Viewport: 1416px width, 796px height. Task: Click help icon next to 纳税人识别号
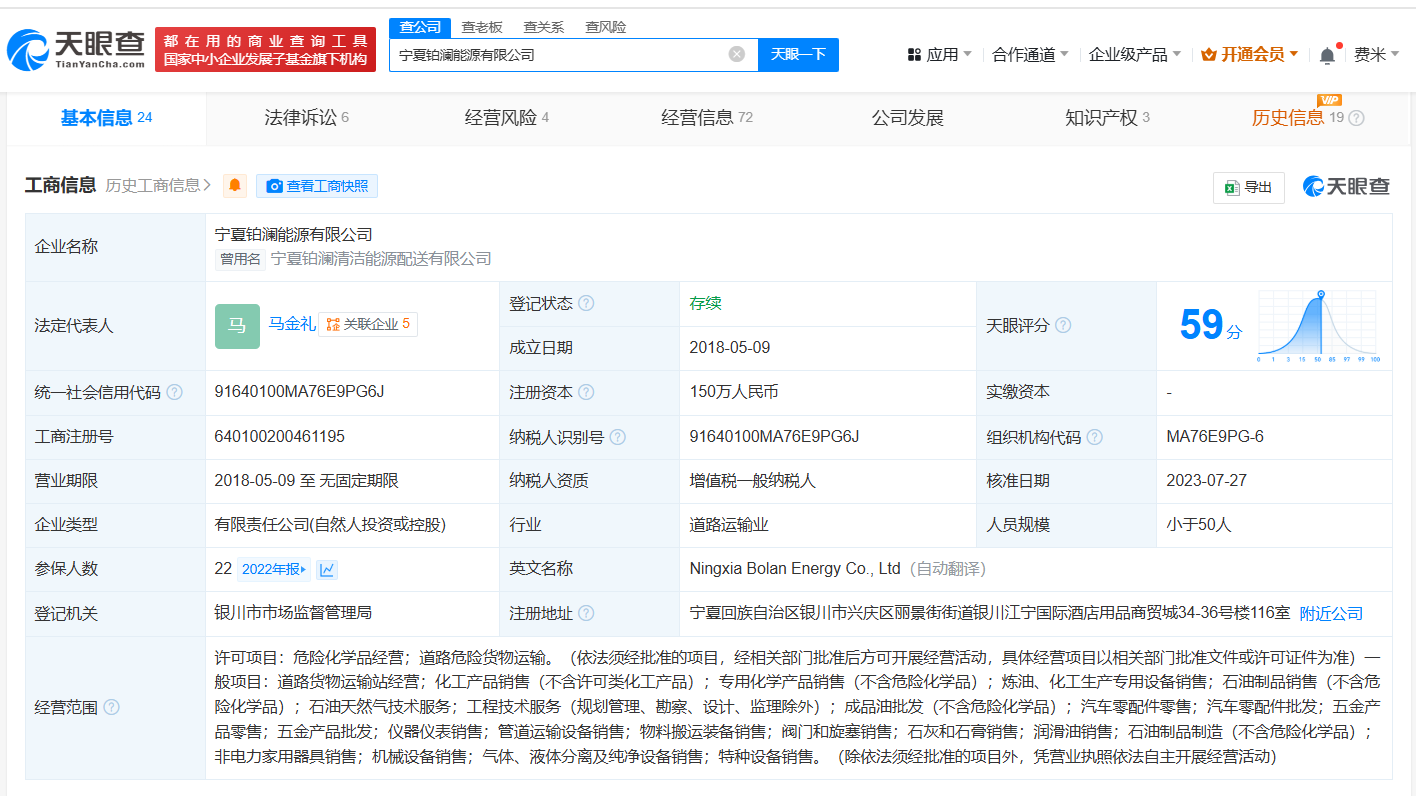(618, 437)
